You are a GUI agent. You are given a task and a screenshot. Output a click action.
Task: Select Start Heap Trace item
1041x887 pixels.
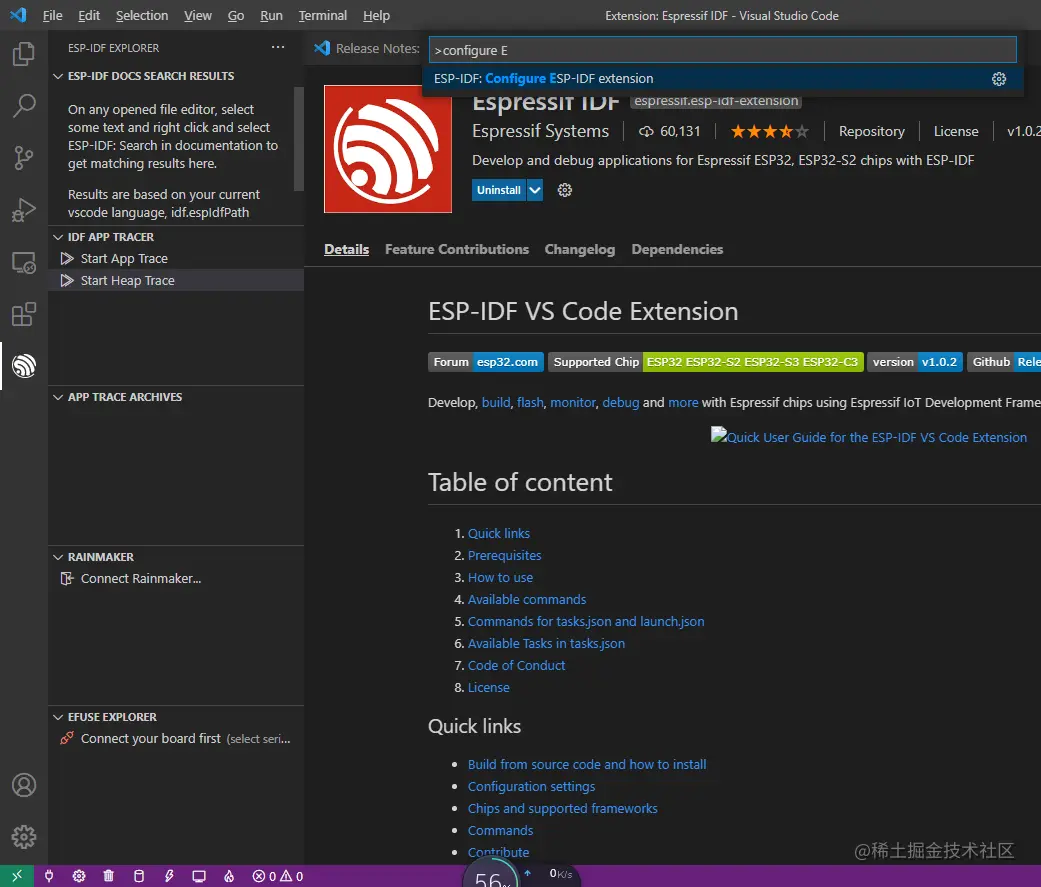176,280
